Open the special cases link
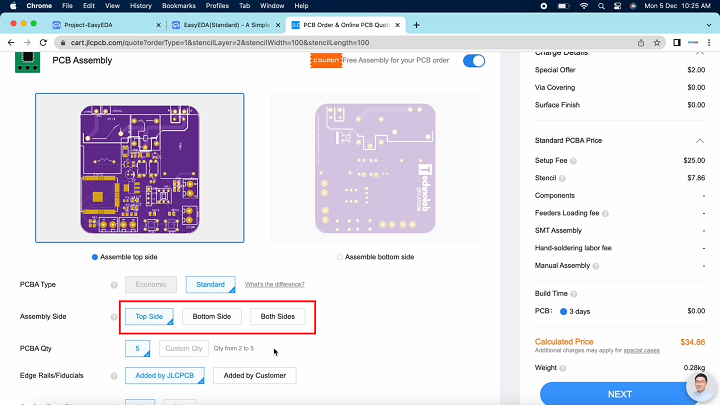The height and width of the screenshot is (405, 720). [x=641, y=351]
